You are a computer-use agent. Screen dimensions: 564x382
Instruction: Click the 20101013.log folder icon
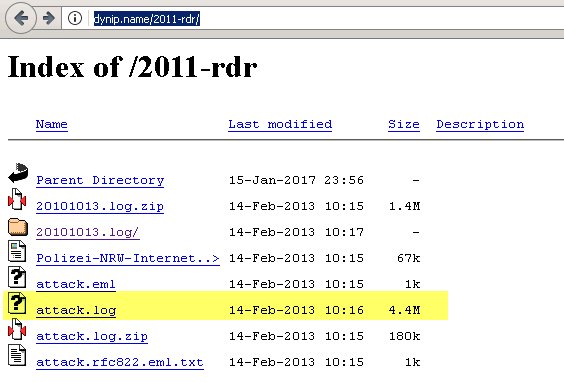tap(18, 227)
